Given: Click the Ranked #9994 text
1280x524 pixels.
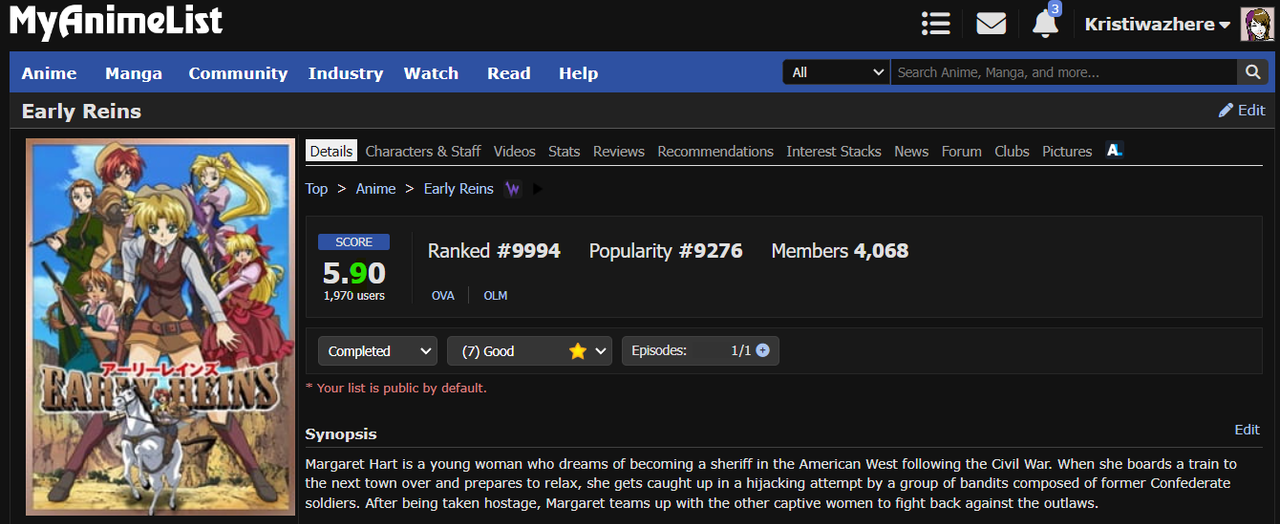Looking at the screenshot, I should (494, 251).
